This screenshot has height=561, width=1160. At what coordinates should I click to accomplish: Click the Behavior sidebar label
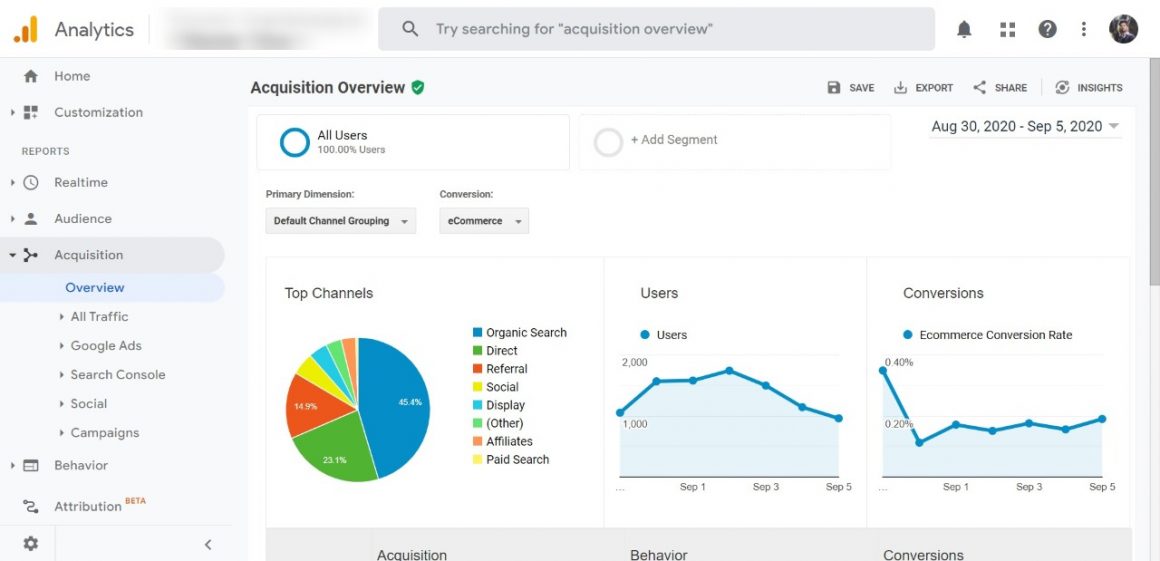[81, 466]
